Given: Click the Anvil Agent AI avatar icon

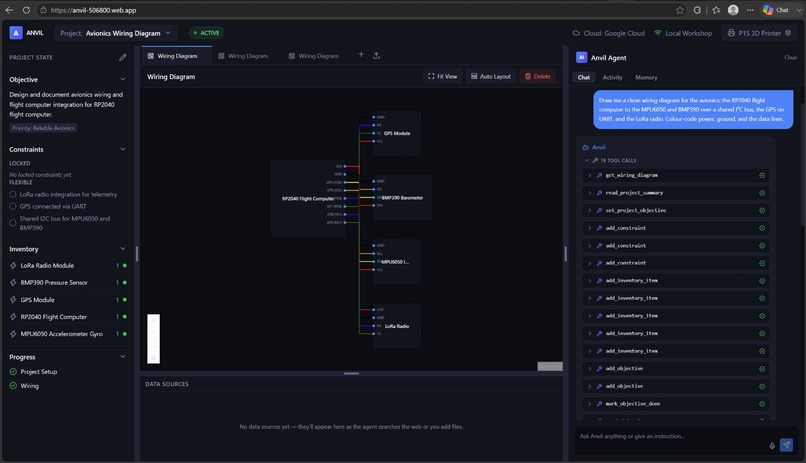Looking at the screenshot, I should [x=581, y=58].
